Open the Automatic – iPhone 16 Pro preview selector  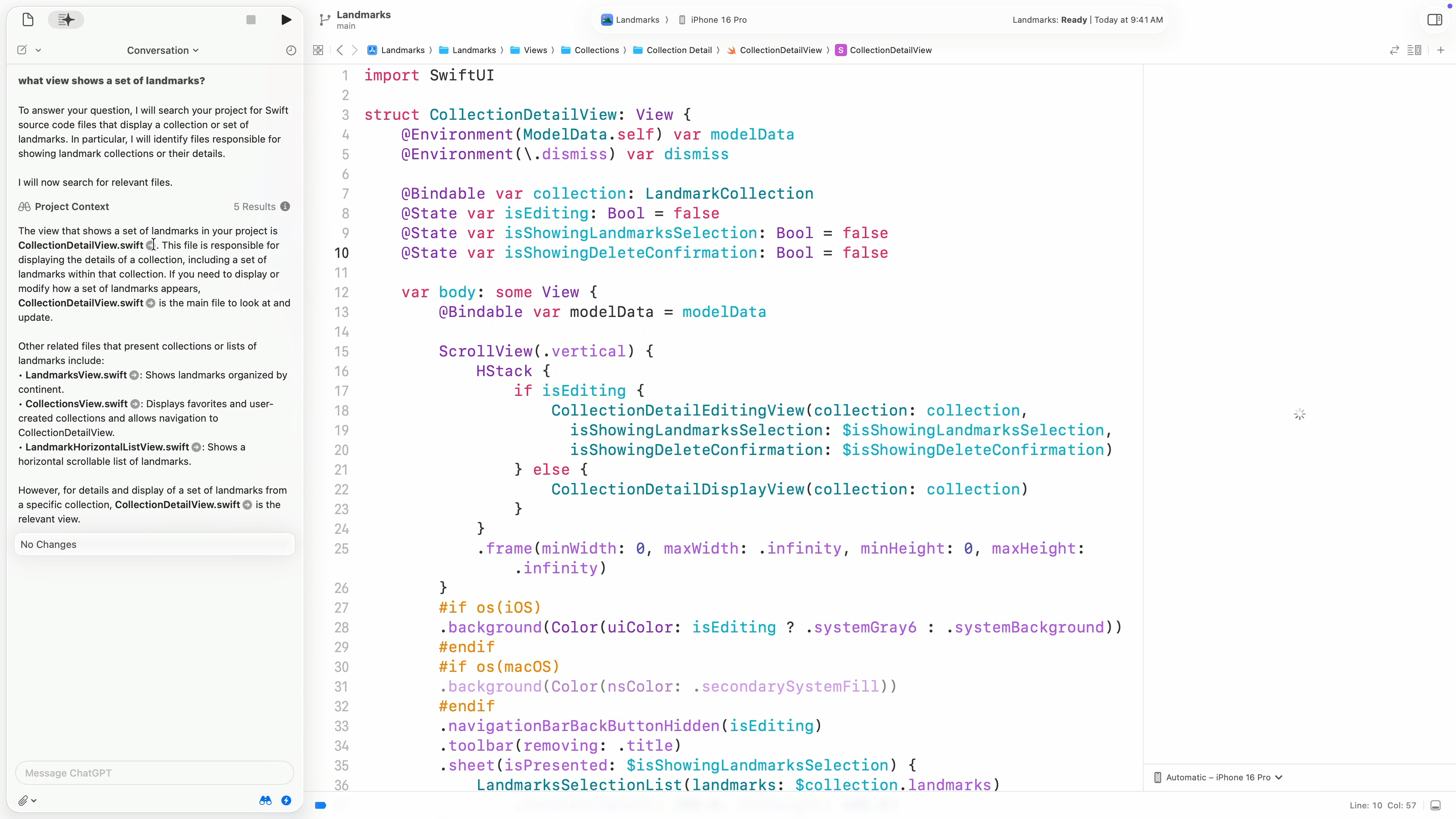coord(1219,777)
